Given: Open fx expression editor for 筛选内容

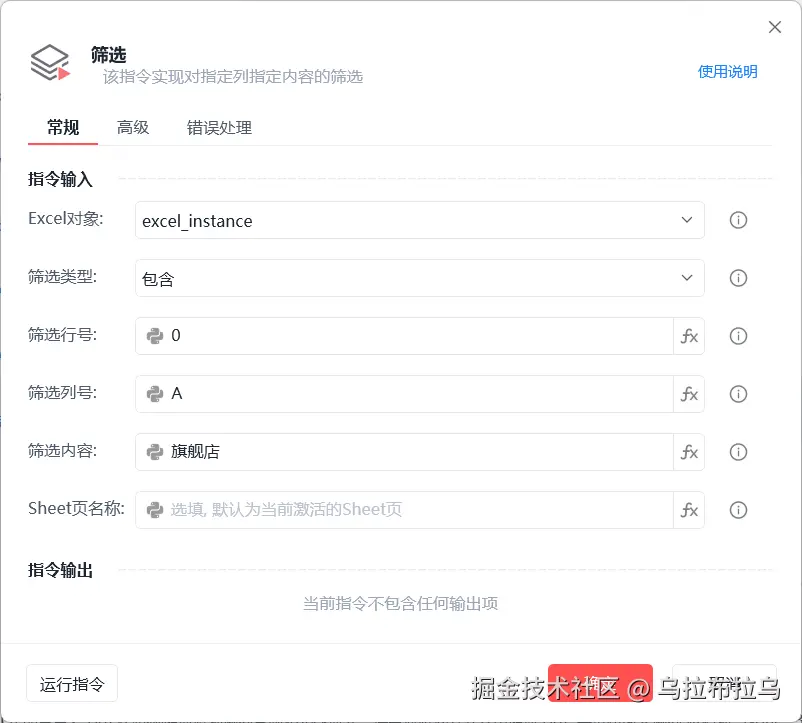Looking at the screenshot, I should (x=690, y=452).
